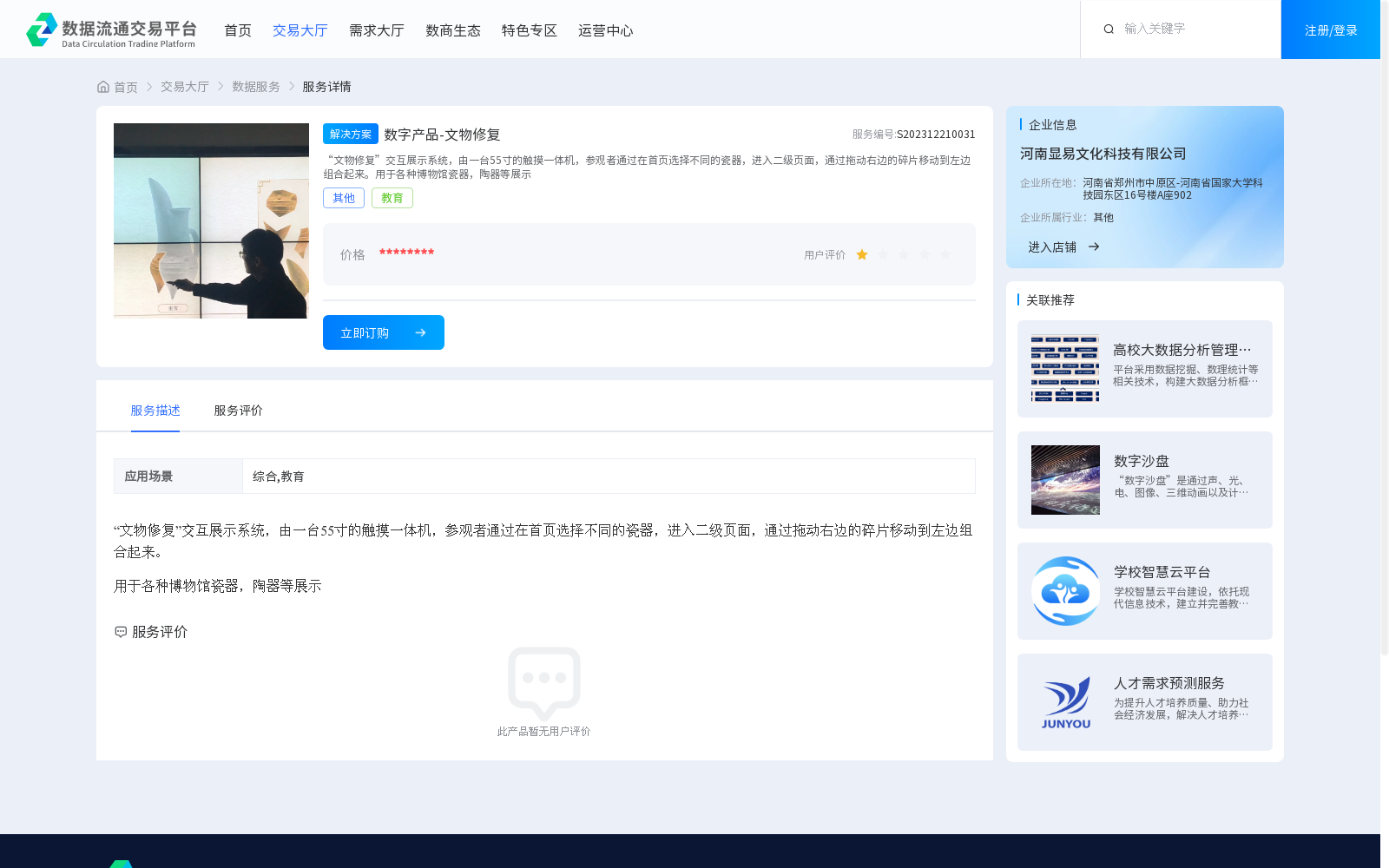
Task: Go to 首页 in breadcrumb
Action: [126, 87]
